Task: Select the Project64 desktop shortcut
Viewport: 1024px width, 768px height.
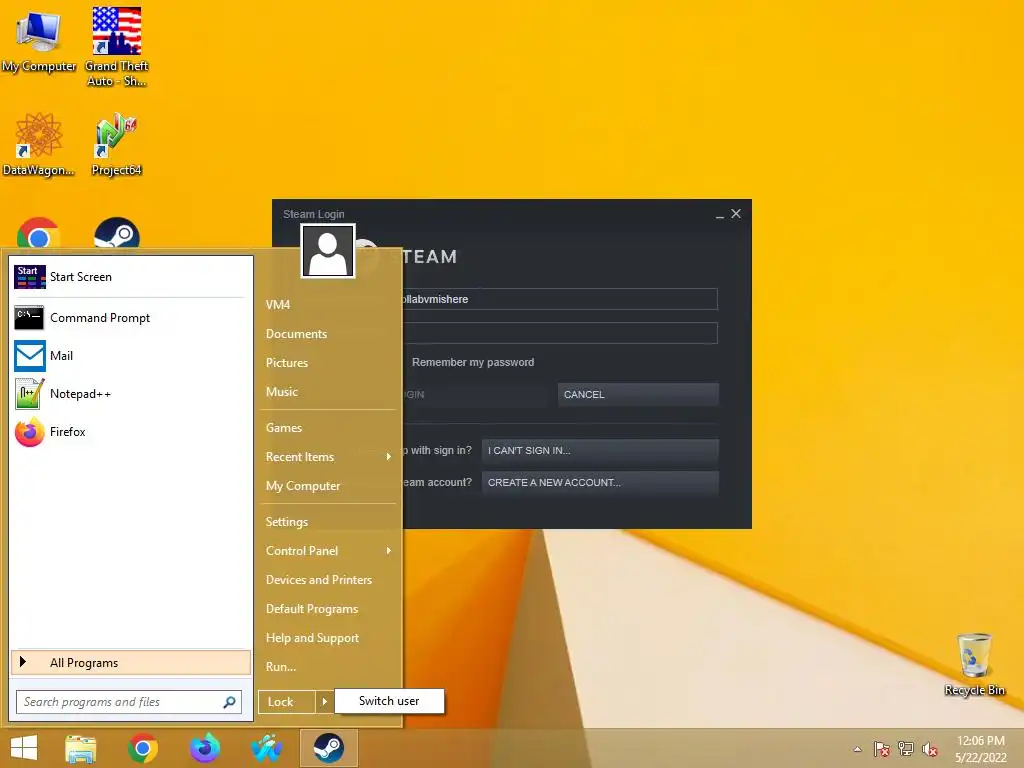Action: tap(116, 144)
